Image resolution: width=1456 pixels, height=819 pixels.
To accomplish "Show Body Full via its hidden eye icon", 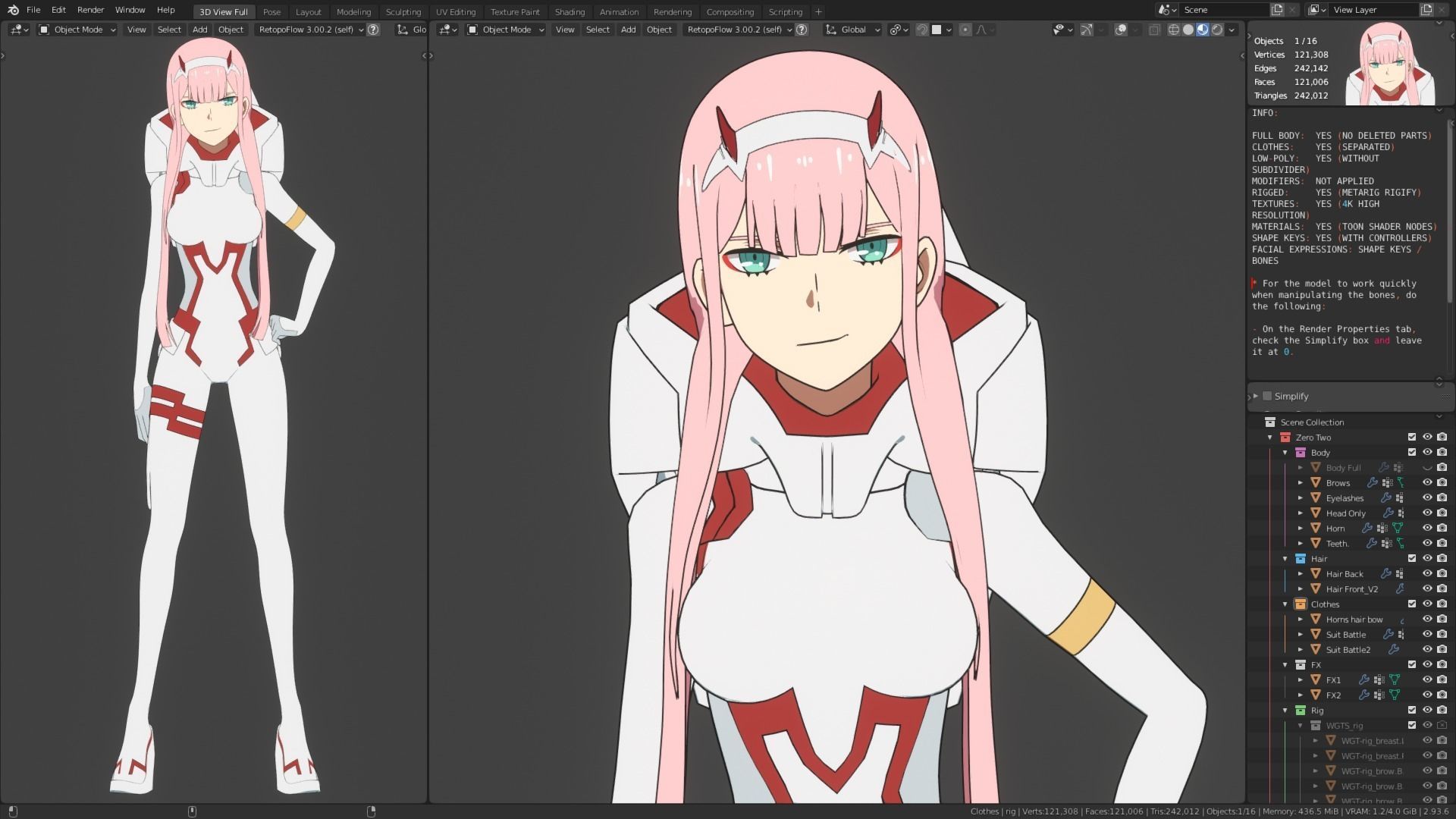I will (1427, 467).
